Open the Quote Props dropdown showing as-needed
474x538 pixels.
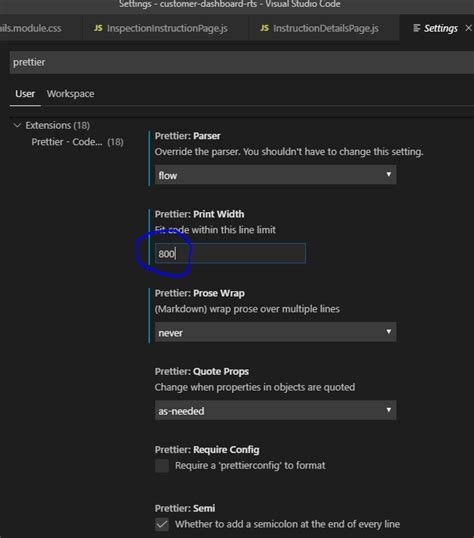[276, 410]
